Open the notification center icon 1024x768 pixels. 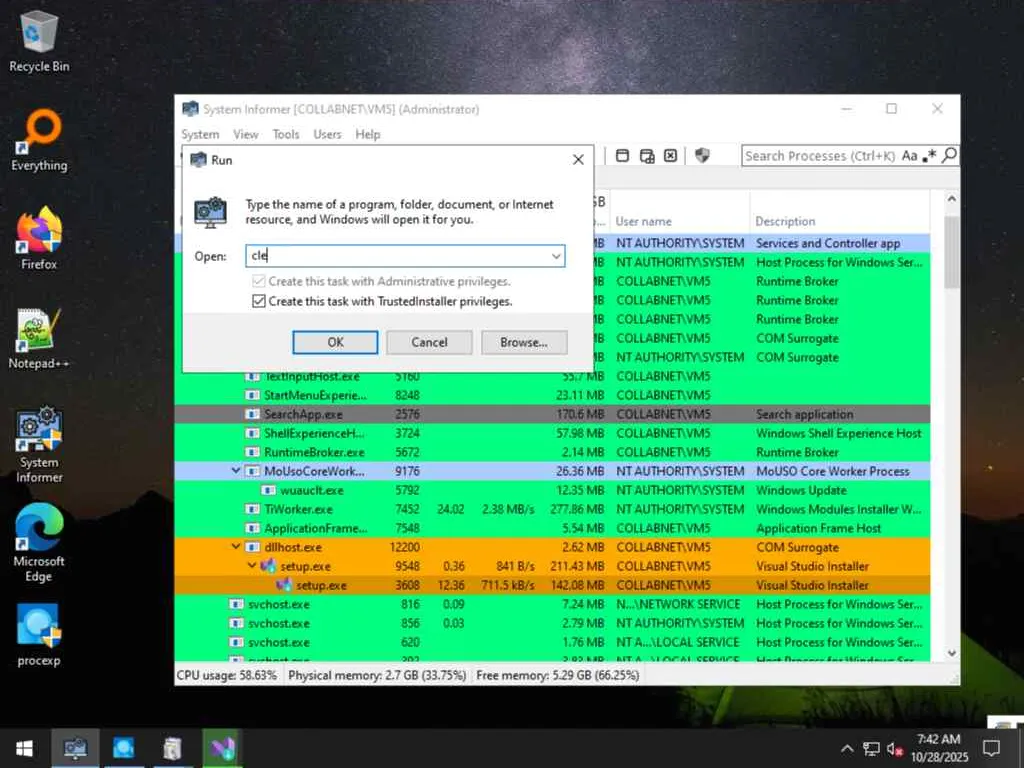[x=991, y=748]
